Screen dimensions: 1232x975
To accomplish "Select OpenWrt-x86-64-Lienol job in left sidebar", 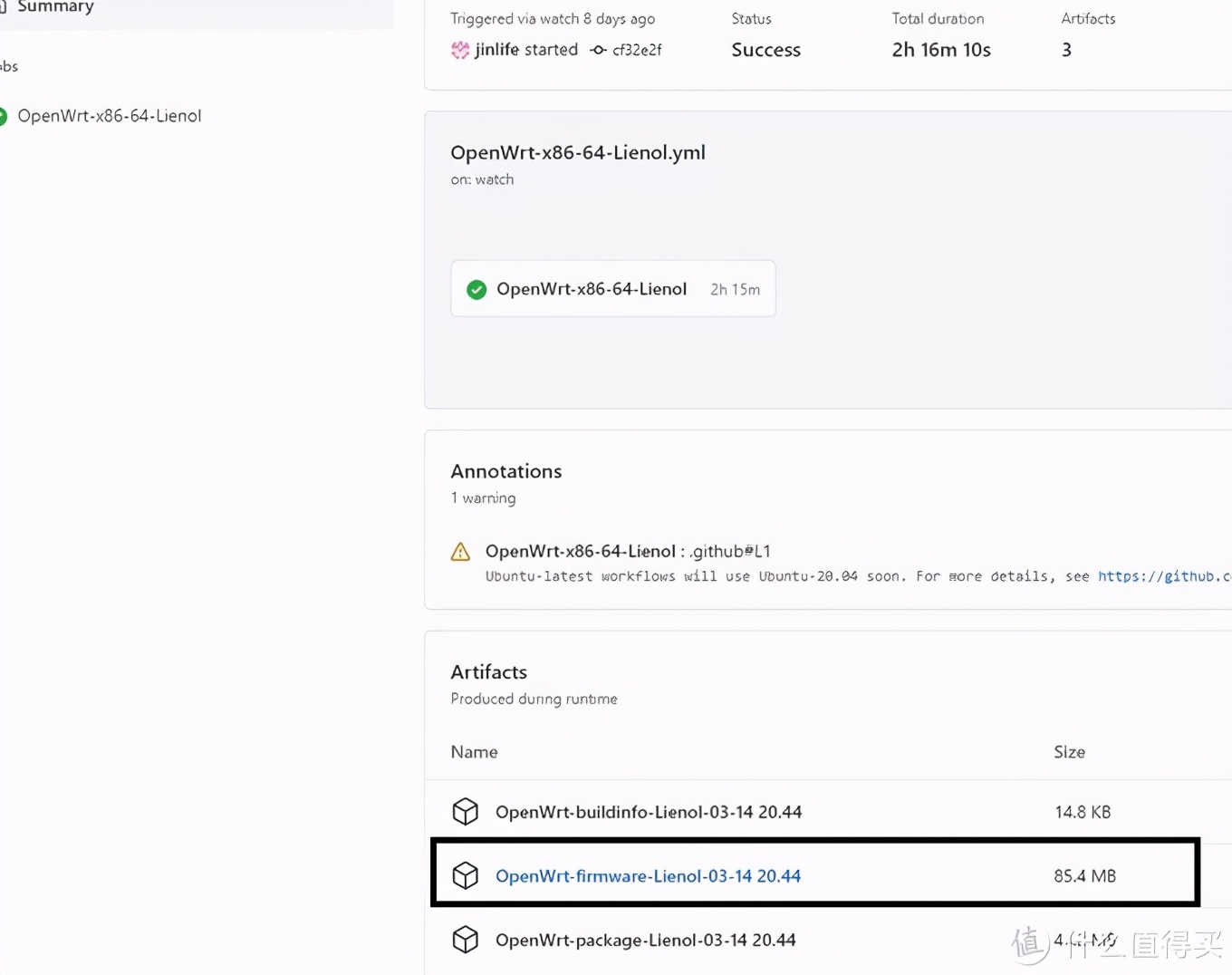I will coord(109,116).
